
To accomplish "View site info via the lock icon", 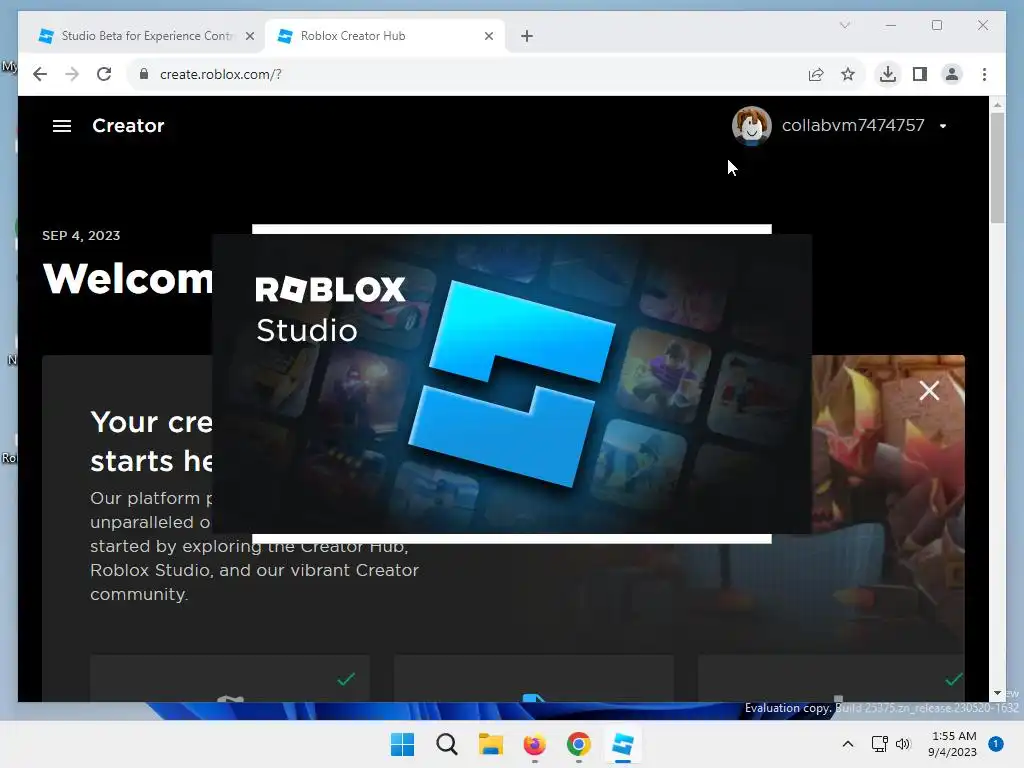I will pos(144,74).
